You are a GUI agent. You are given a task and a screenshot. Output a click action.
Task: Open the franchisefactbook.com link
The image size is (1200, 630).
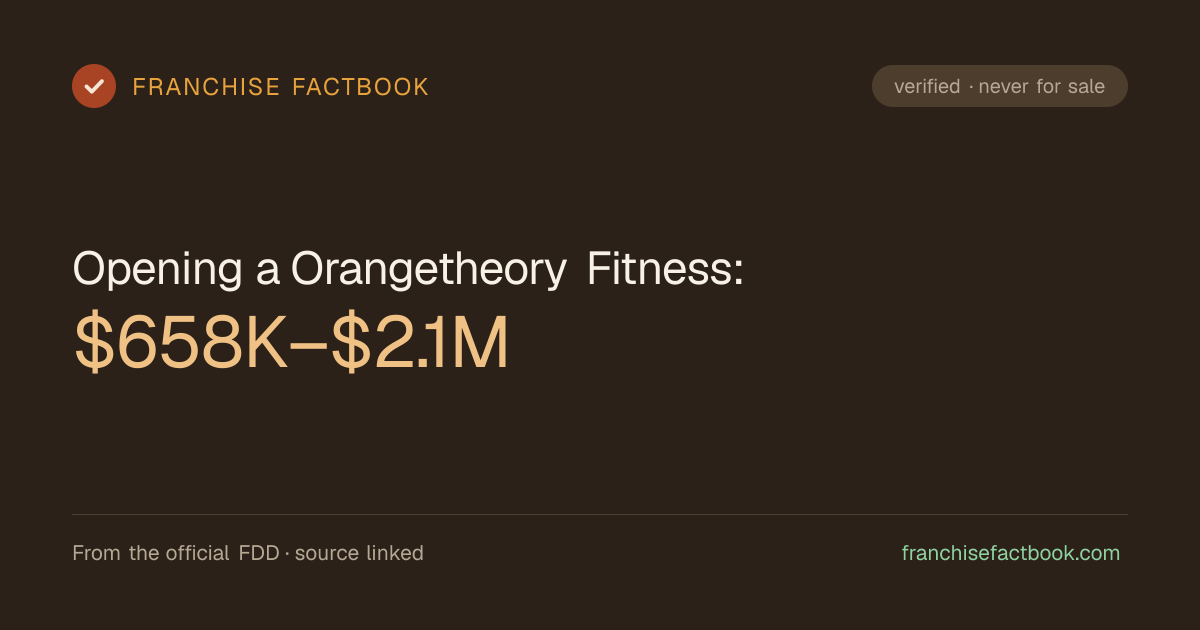pos(1011,553)
